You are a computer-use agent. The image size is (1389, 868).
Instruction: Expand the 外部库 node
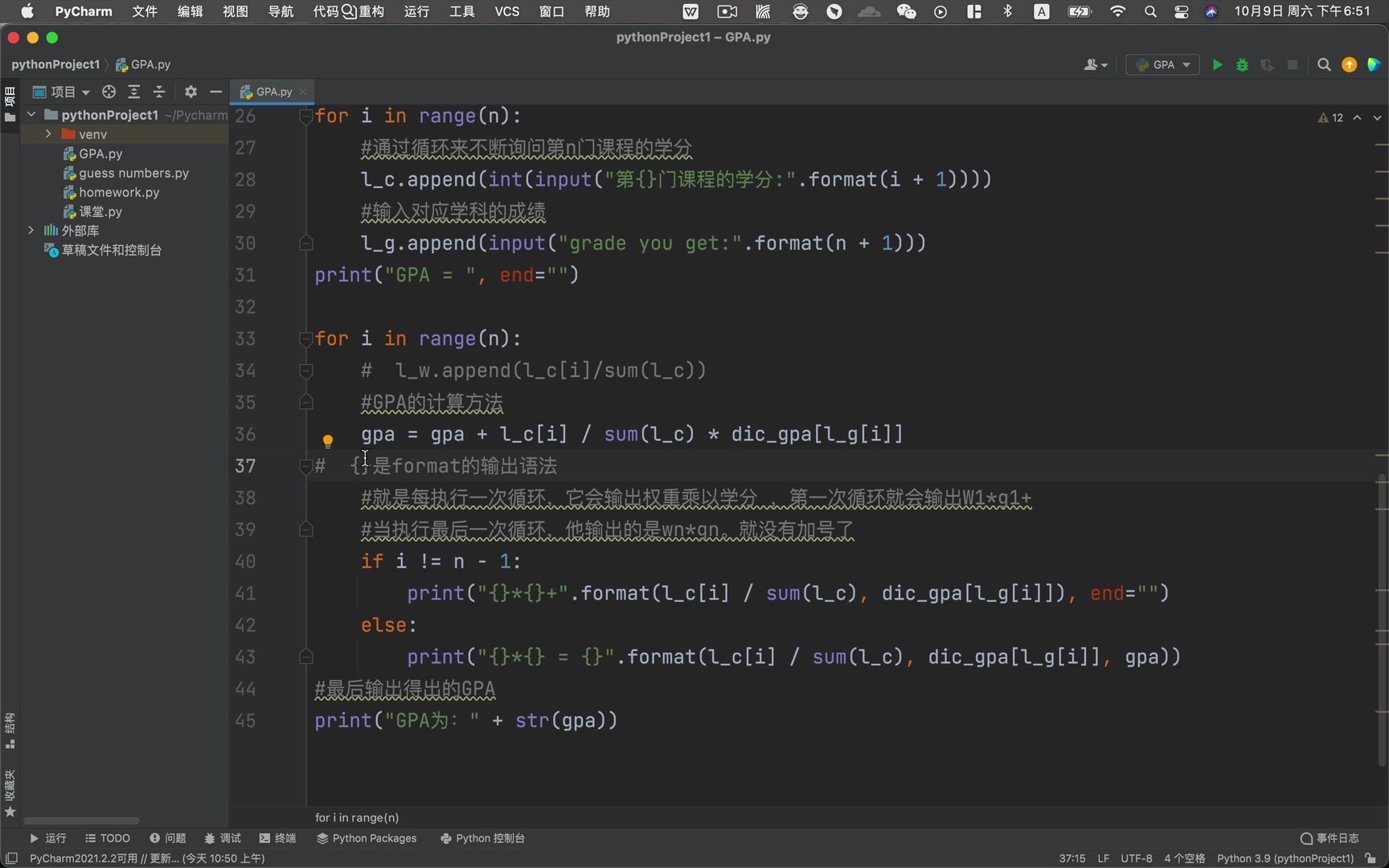[31, 231]
